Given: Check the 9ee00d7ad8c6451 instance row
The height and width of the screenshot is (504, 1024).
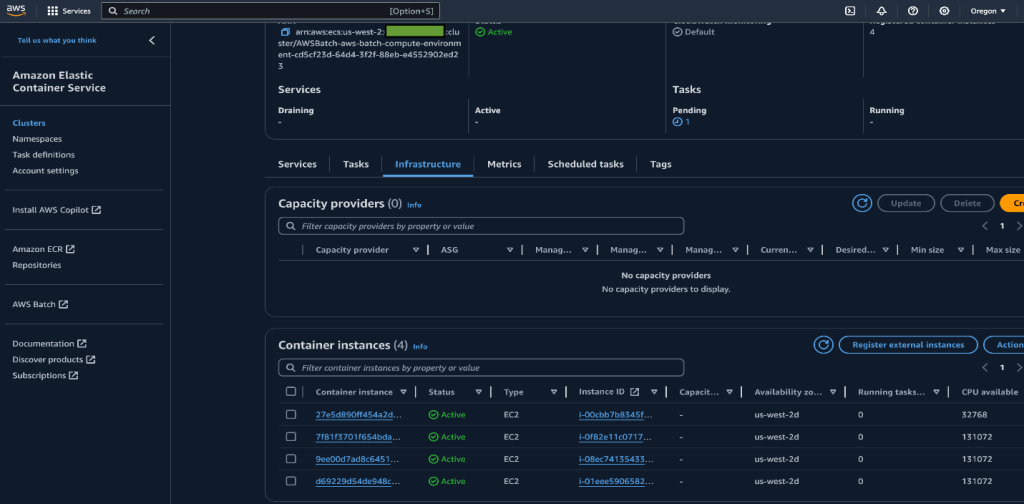Looking at the screenshot, I should [x=291, y=459].
